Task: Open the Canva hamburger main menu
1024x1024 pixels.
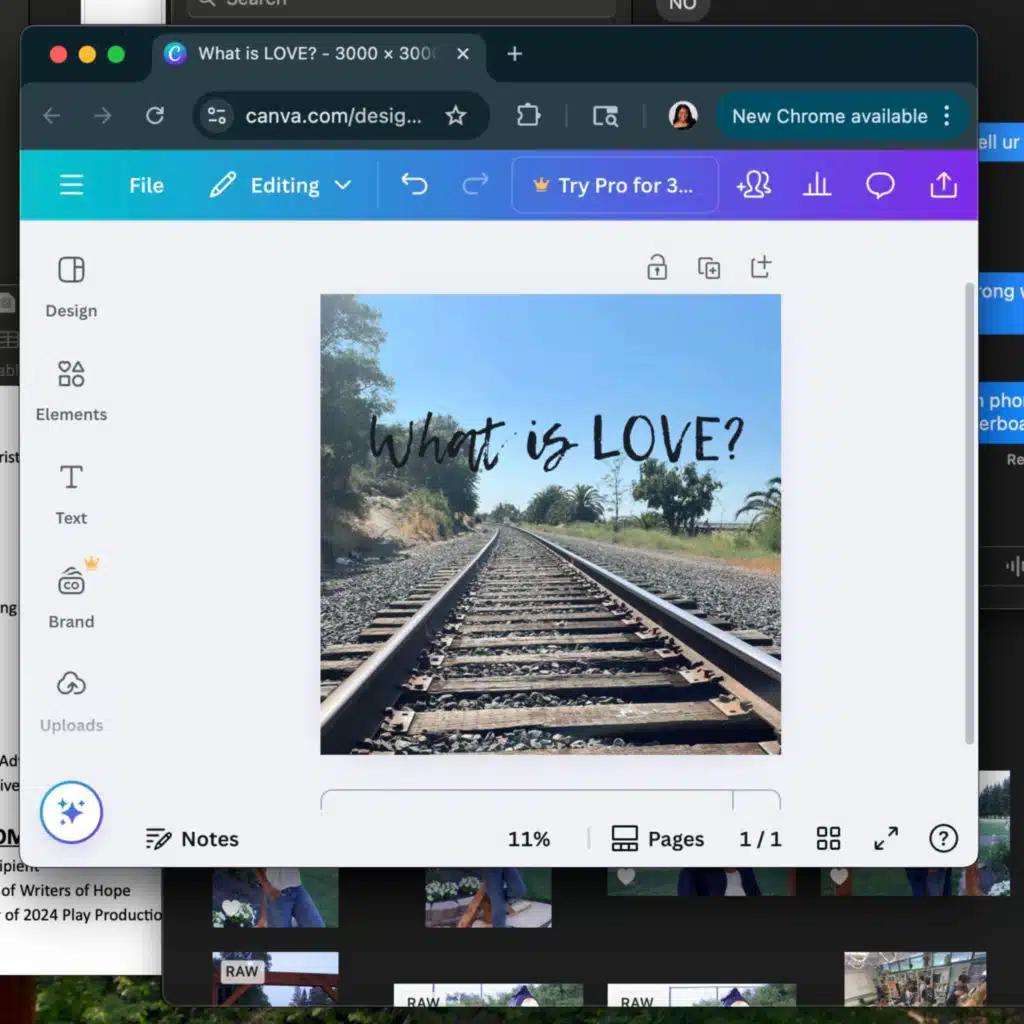Action: (71, 185)
